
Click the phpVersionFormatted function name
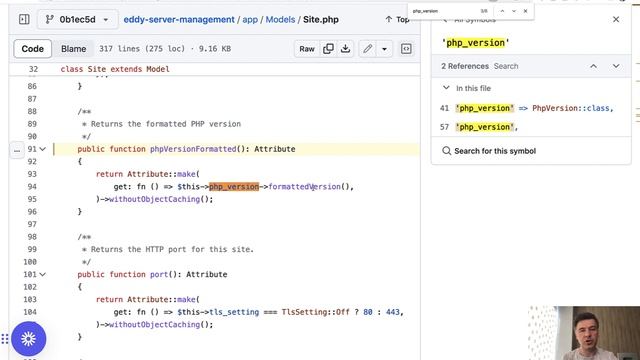193,149
